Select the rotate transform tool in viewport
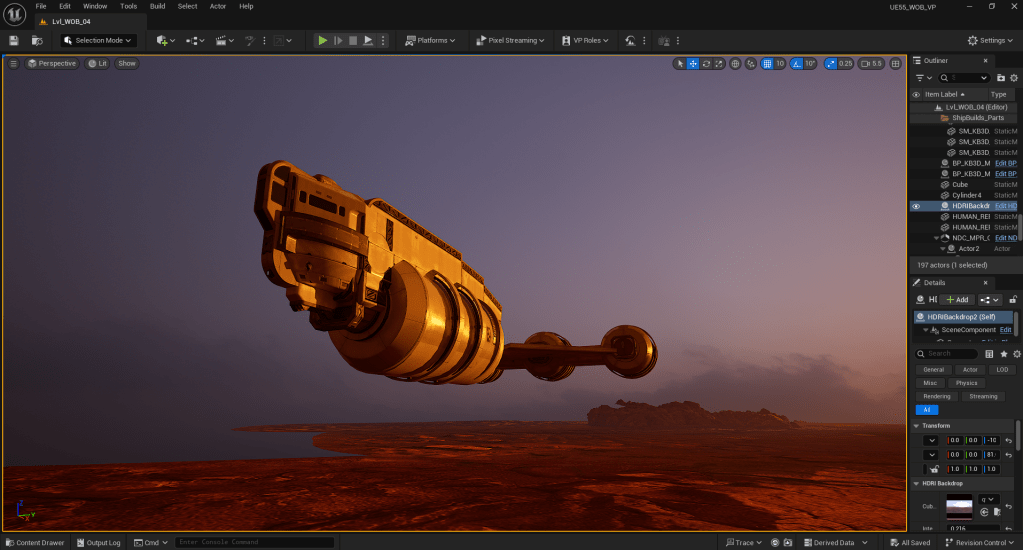This screenshot has height=550, width=1023. pyautogui.click(x=706, y=63)
